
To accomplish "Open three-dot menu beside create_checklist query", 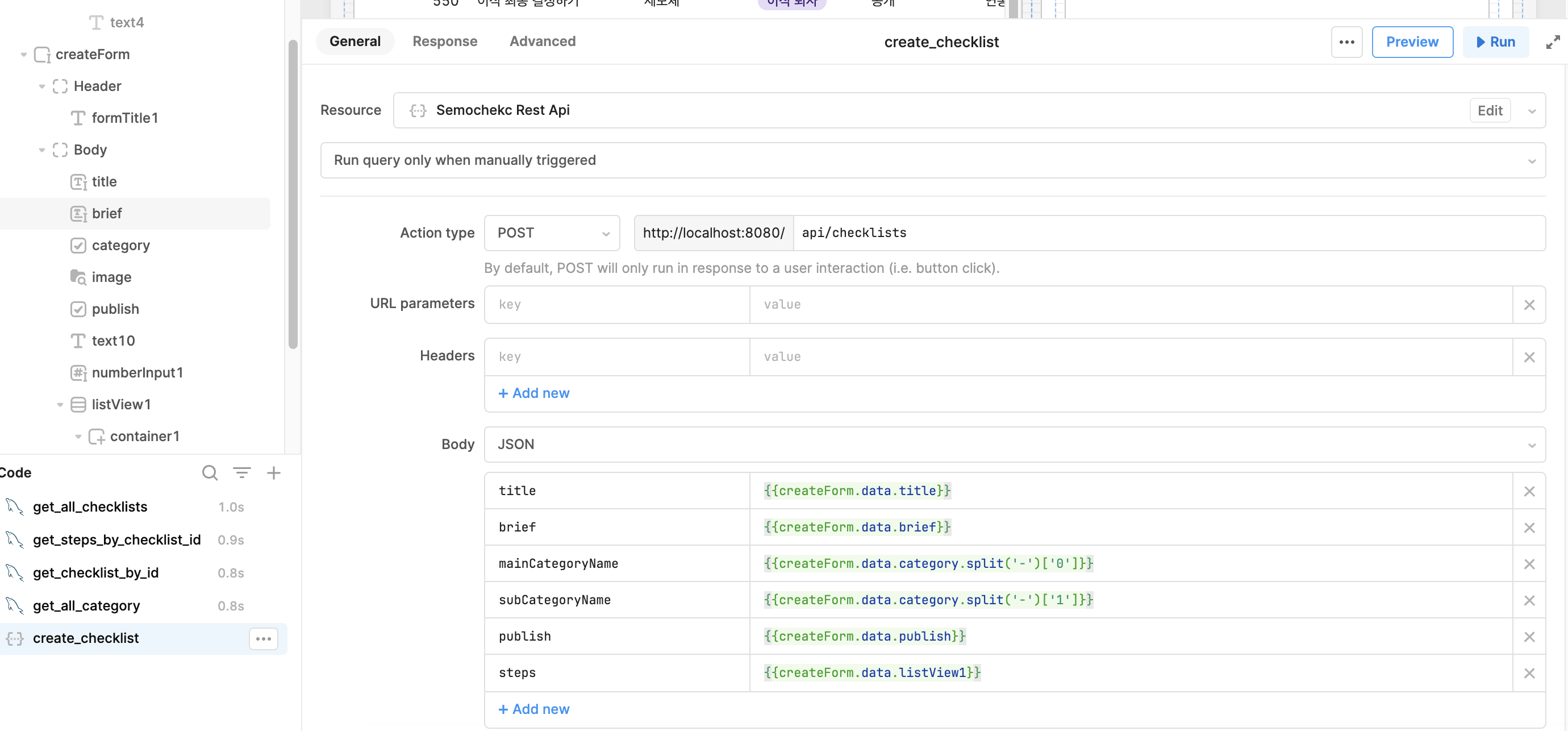I will (x=263, y=638).
